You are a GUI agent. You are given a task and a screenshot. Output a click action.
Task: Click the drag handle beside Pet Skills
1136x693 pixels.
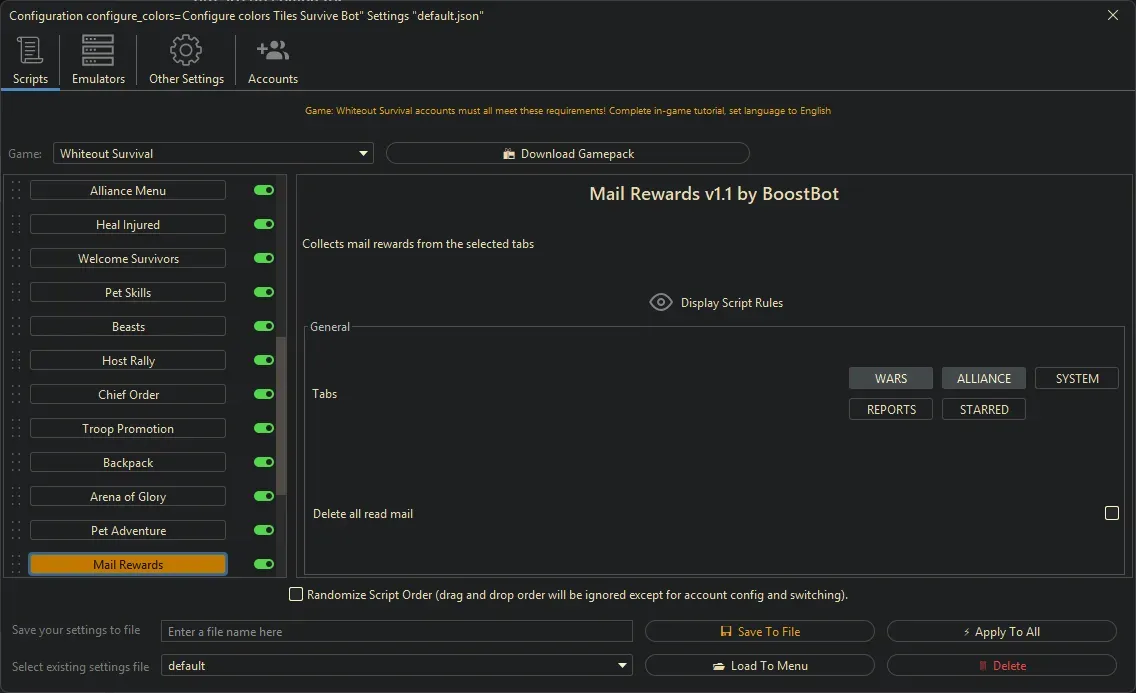point(15,293)
